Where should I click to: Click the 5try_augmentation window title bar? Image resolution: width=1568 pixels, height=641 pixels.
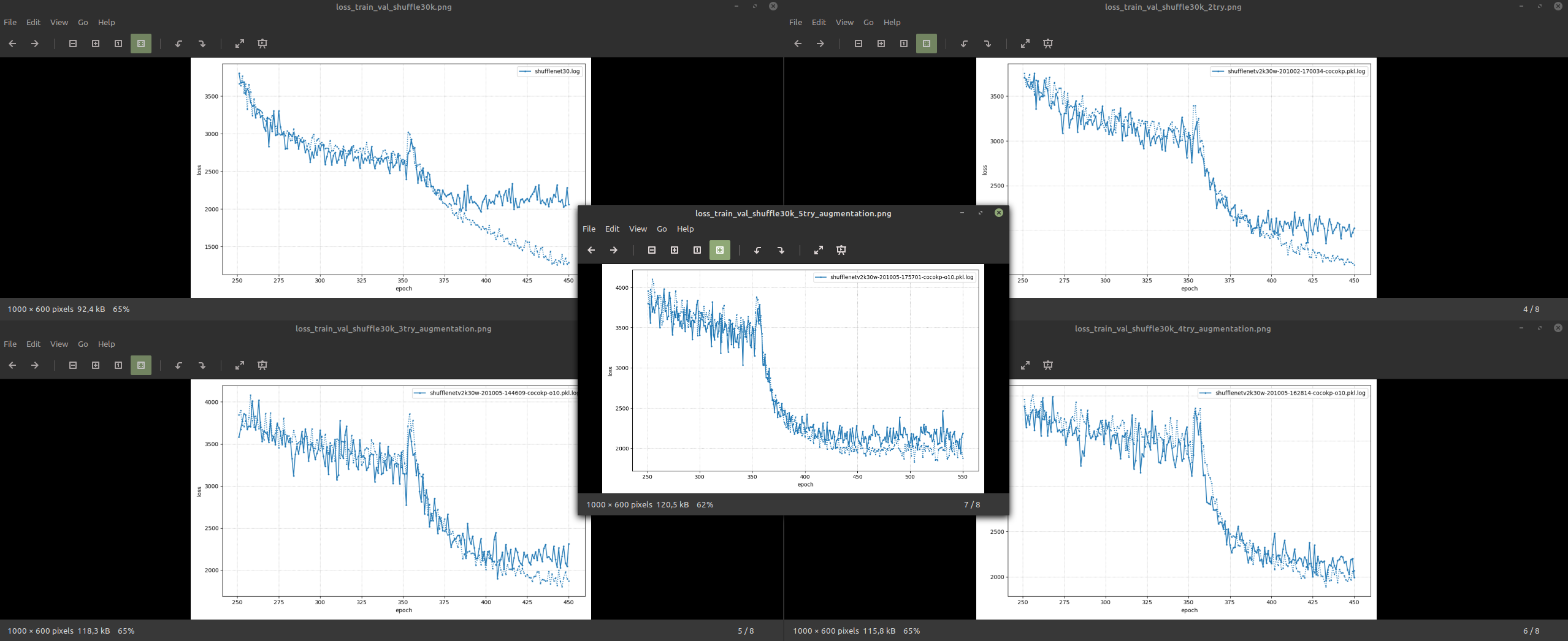792,213
